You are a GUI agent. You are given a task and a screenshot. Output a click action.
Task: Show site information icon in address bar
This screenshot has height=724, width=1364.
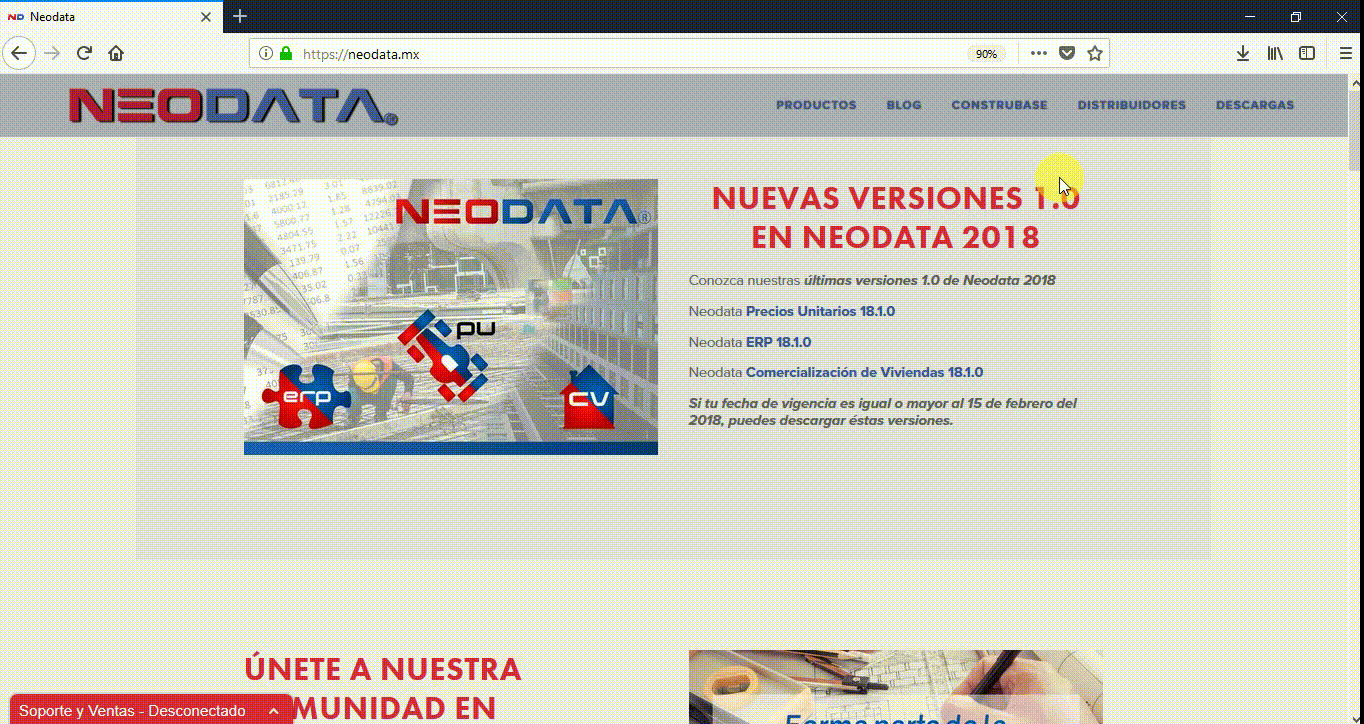tap(266, 53)
